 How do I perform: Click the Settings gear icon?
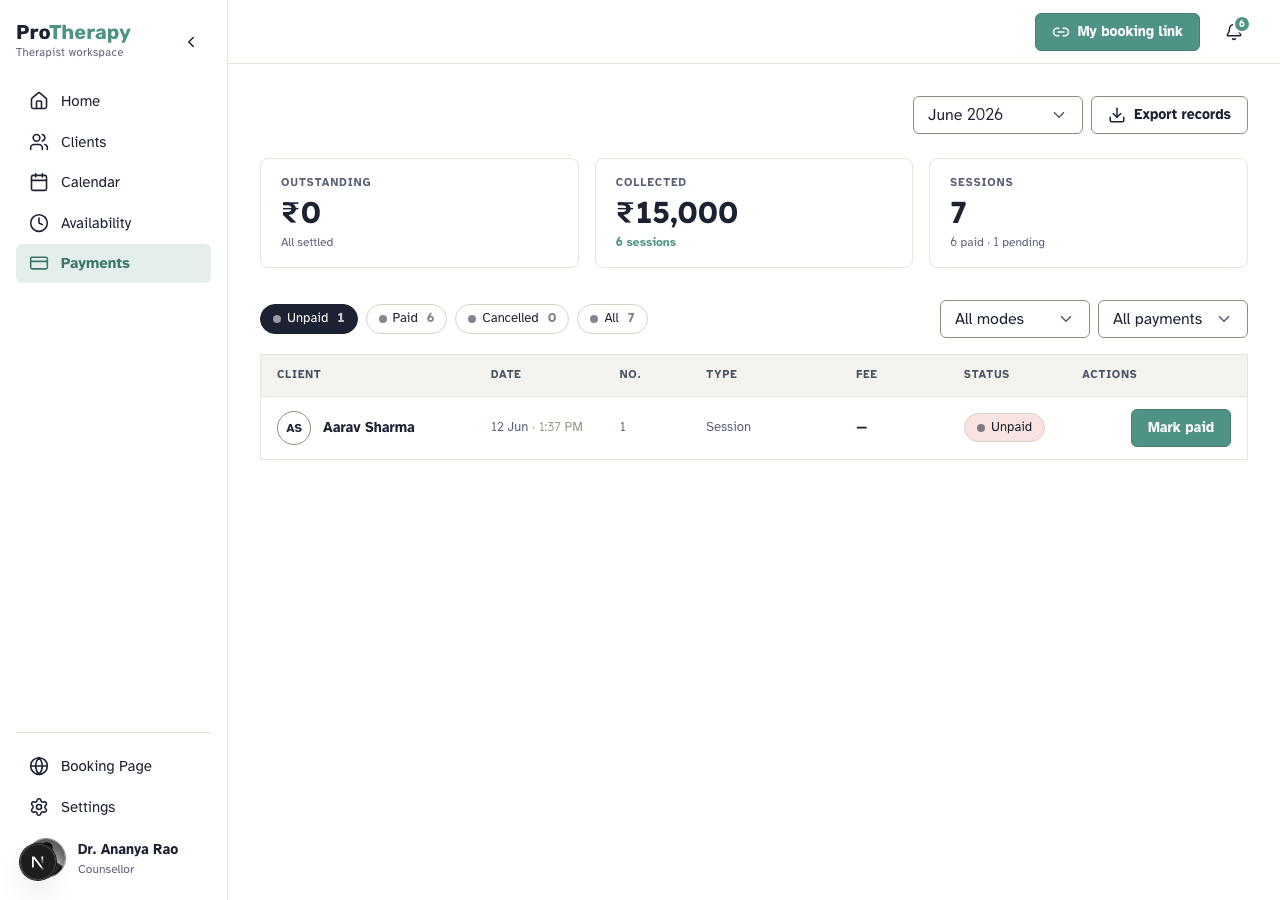(x=39, y=807)
